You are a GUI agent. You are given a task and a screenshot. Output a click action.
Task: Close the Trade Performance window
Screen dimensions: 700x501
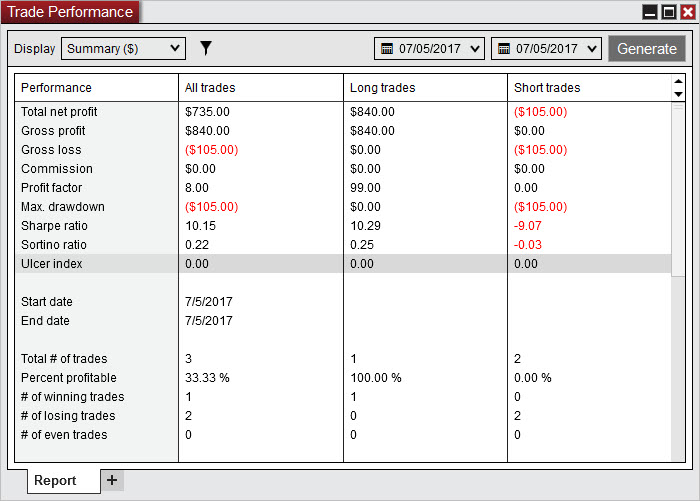(688, 12)
